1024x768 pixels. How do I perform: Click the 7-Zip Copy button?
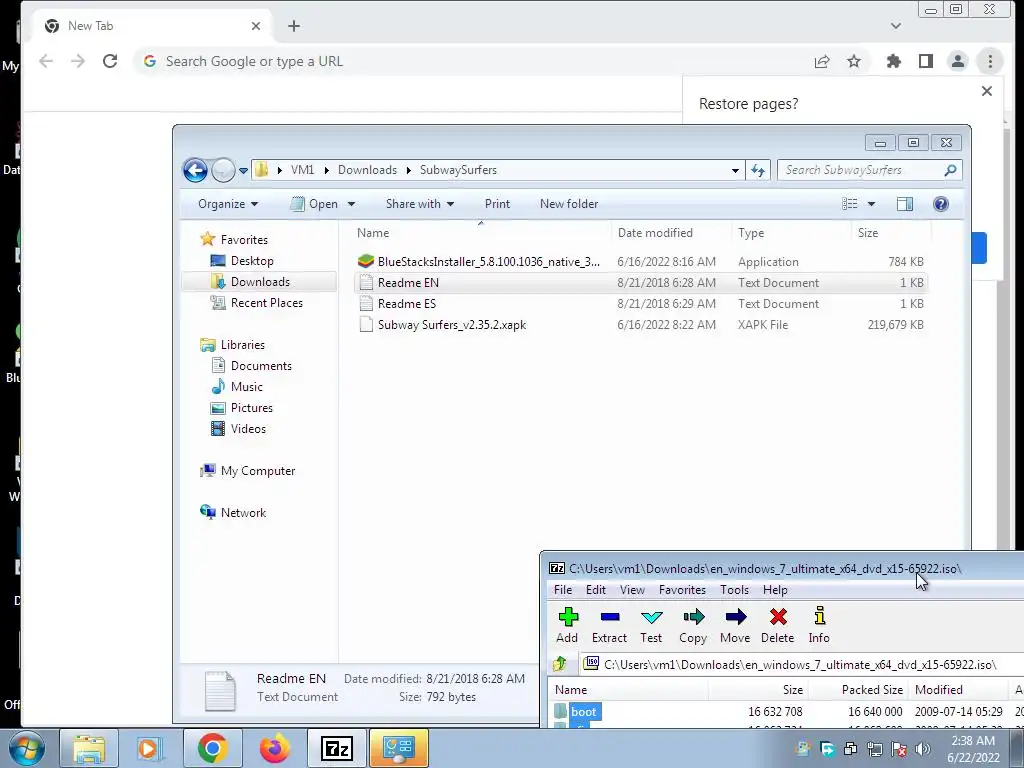click(x=693, y=625)
